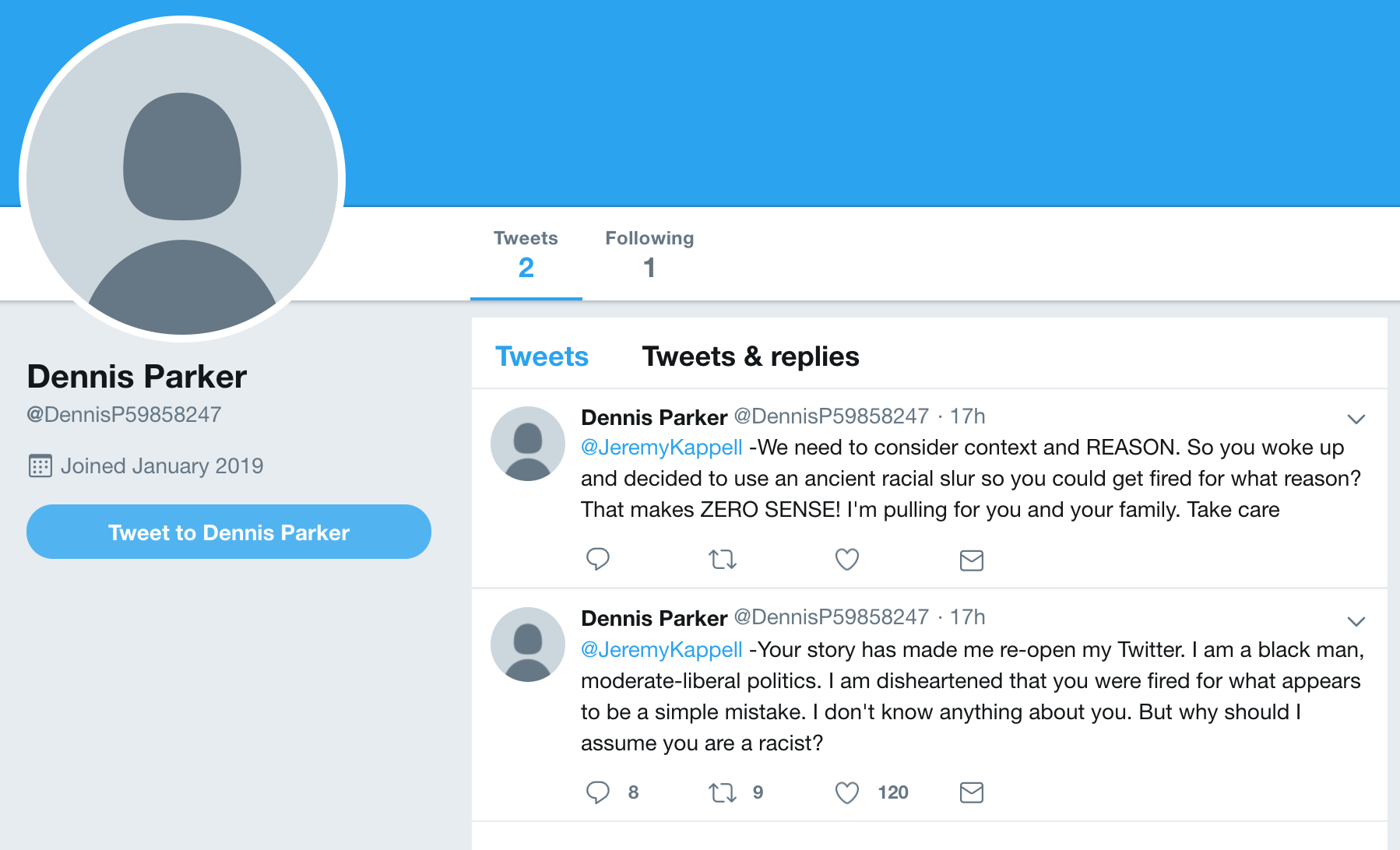Viewport: 1400px width, 850px height.
Task: Like the second tweet with 120 likes
Action: click(847, 792)
